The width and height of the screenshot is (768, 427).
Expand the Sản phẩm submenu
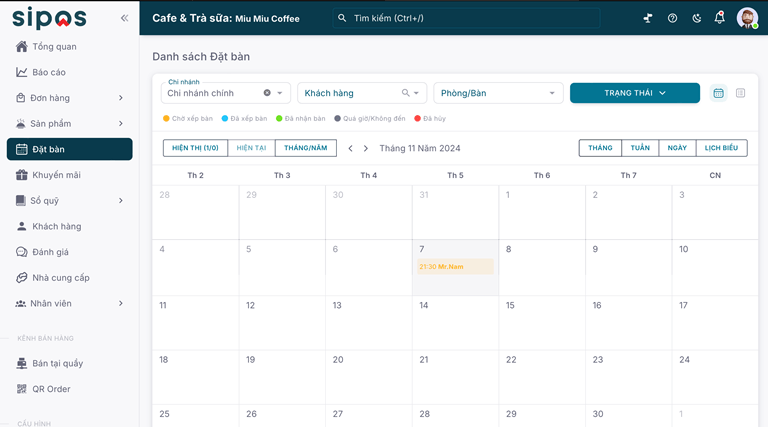click(120, 123)
